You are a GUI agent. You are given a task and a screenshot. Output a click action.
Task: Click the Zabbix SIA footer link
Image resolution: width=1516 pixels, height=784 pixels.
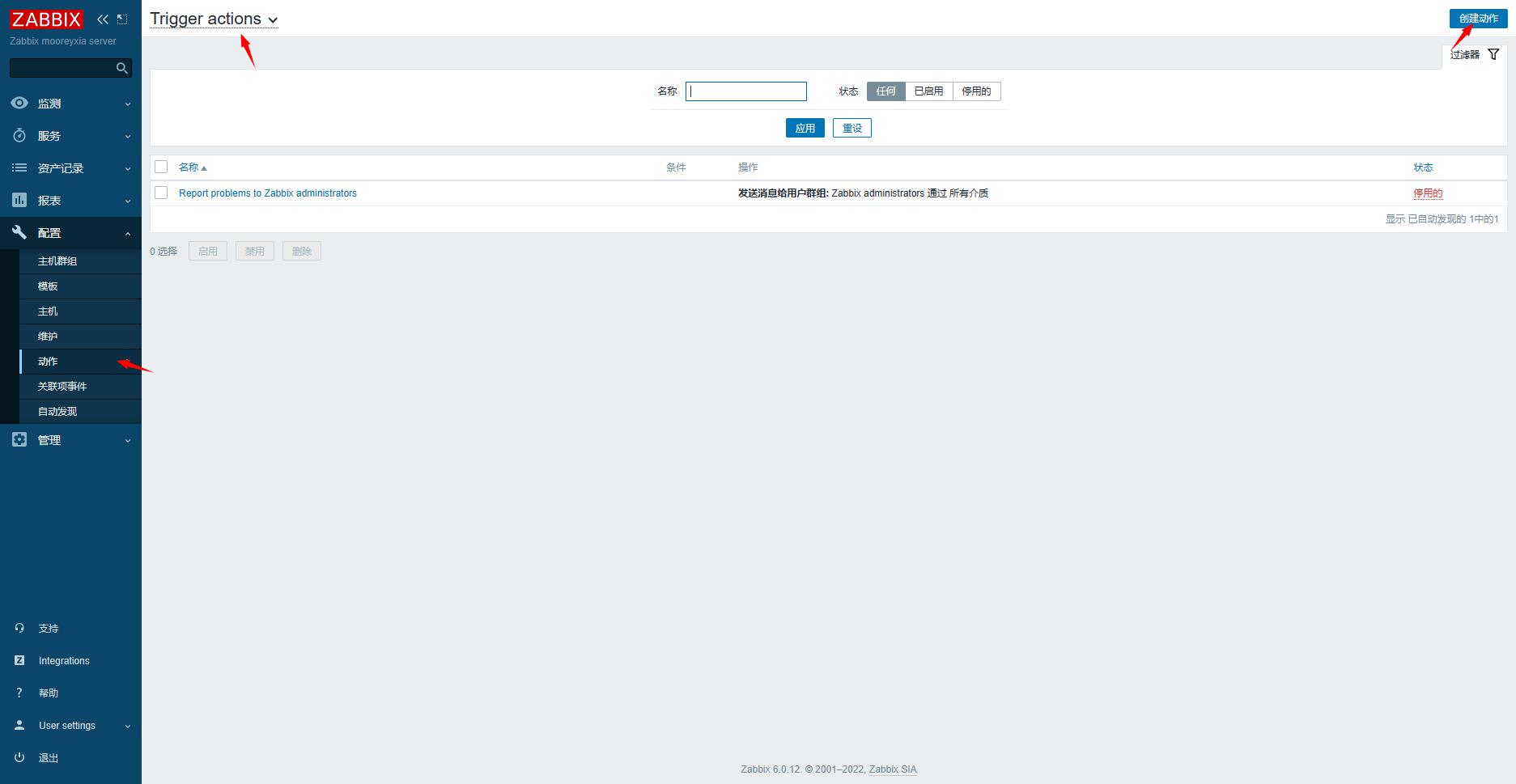(893, 769)
